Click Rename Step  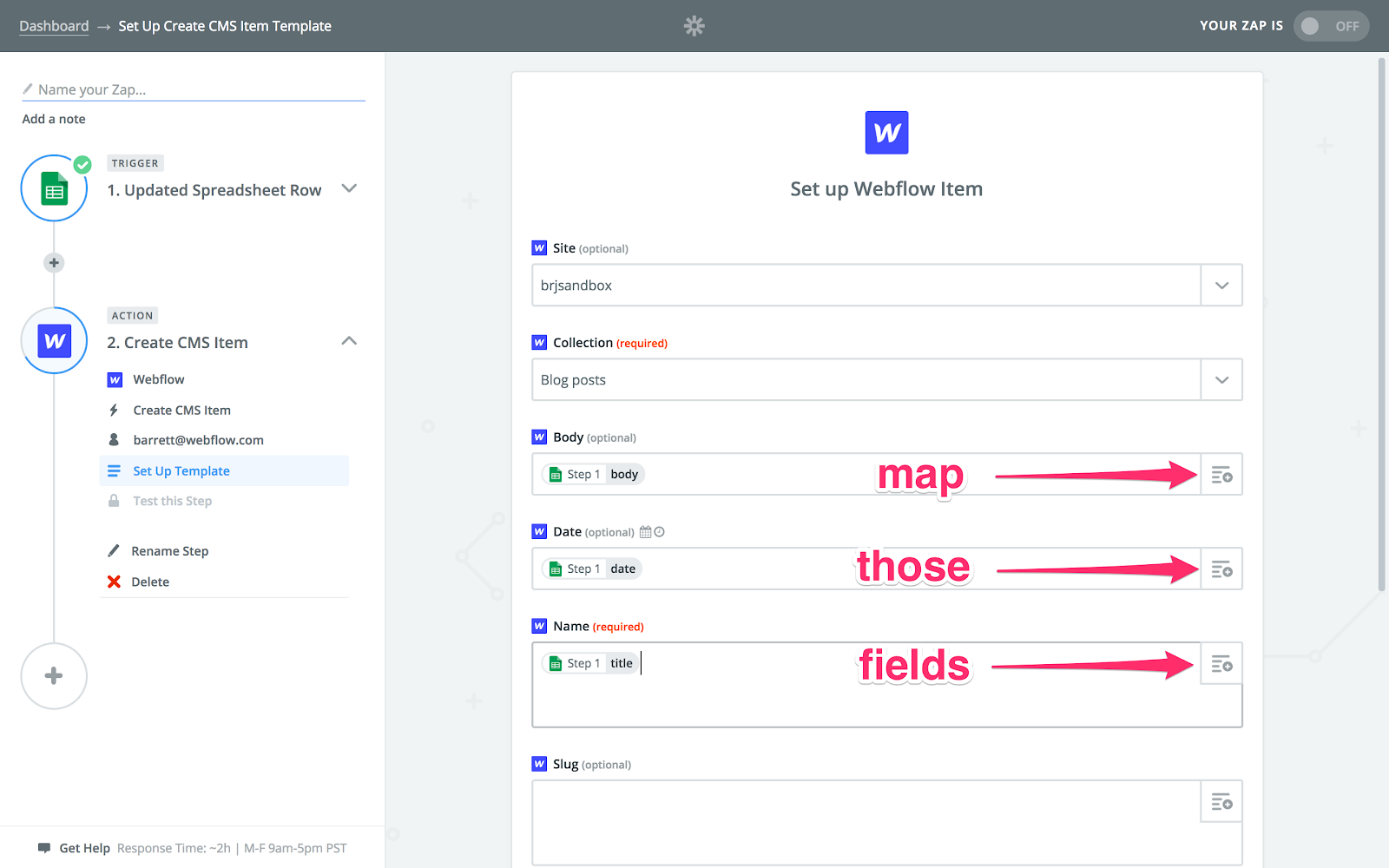(169, 551)
